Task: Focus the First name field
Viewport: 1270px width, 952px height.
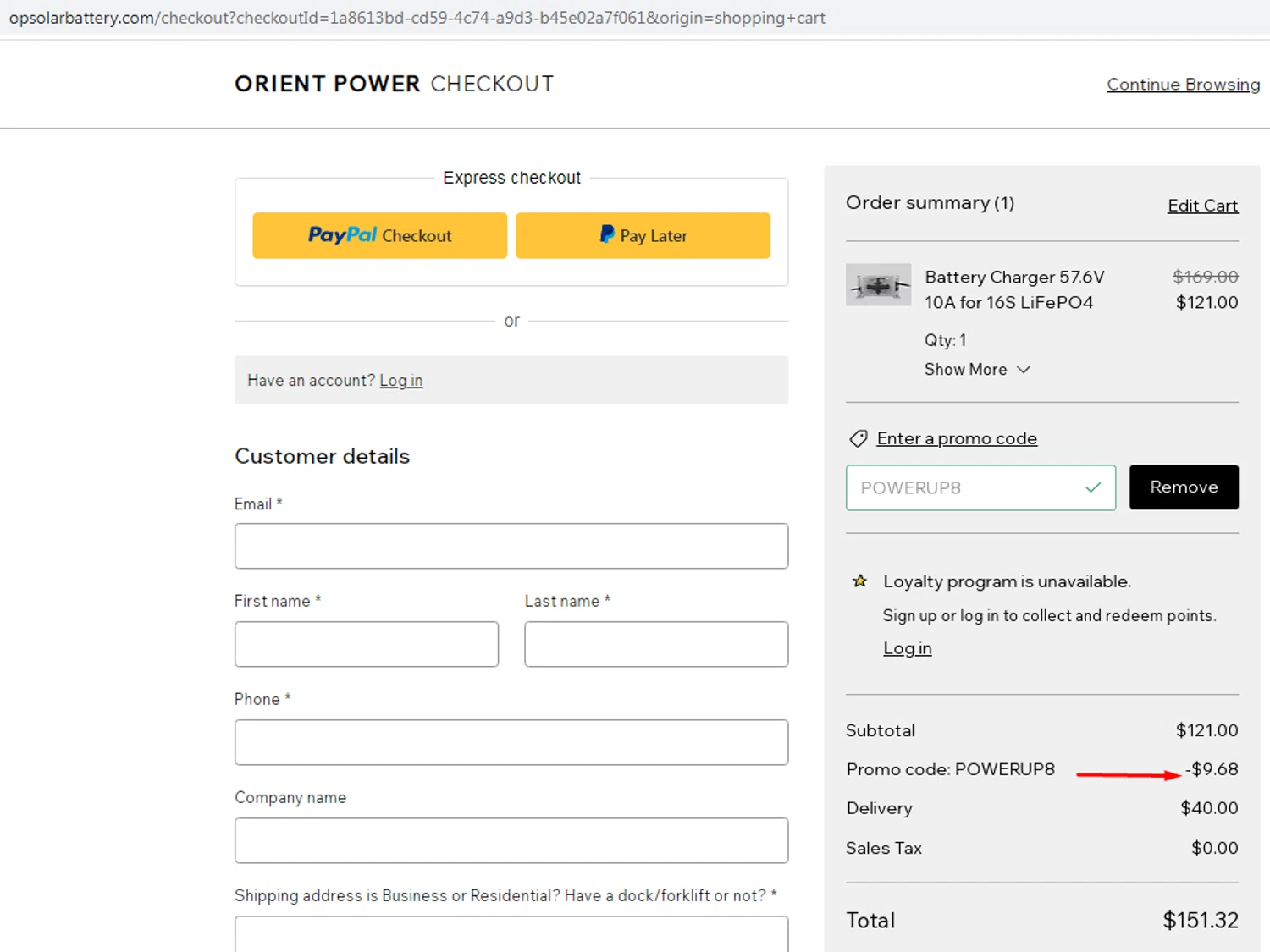Action: [x=367, y=644]
